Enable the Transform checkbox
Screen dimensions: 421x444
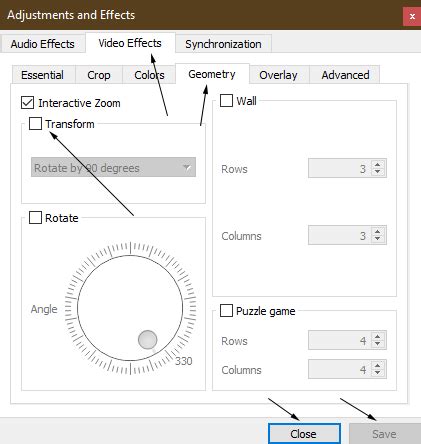(35, 124)
